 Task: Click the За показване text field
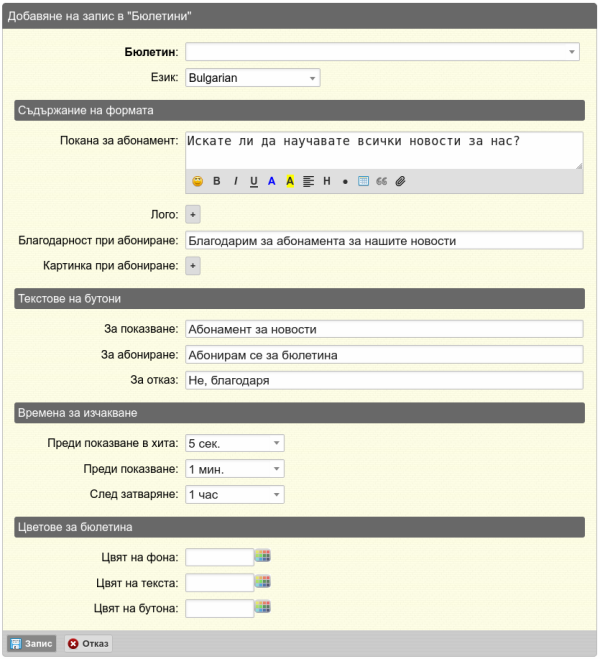coord(384,329)
